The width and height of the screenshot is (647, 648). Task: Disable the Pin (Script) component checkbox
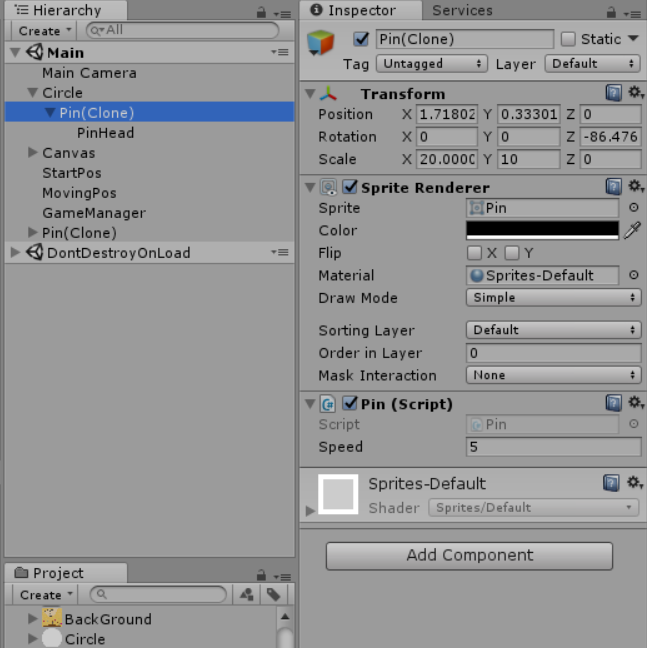pos(350,403)
